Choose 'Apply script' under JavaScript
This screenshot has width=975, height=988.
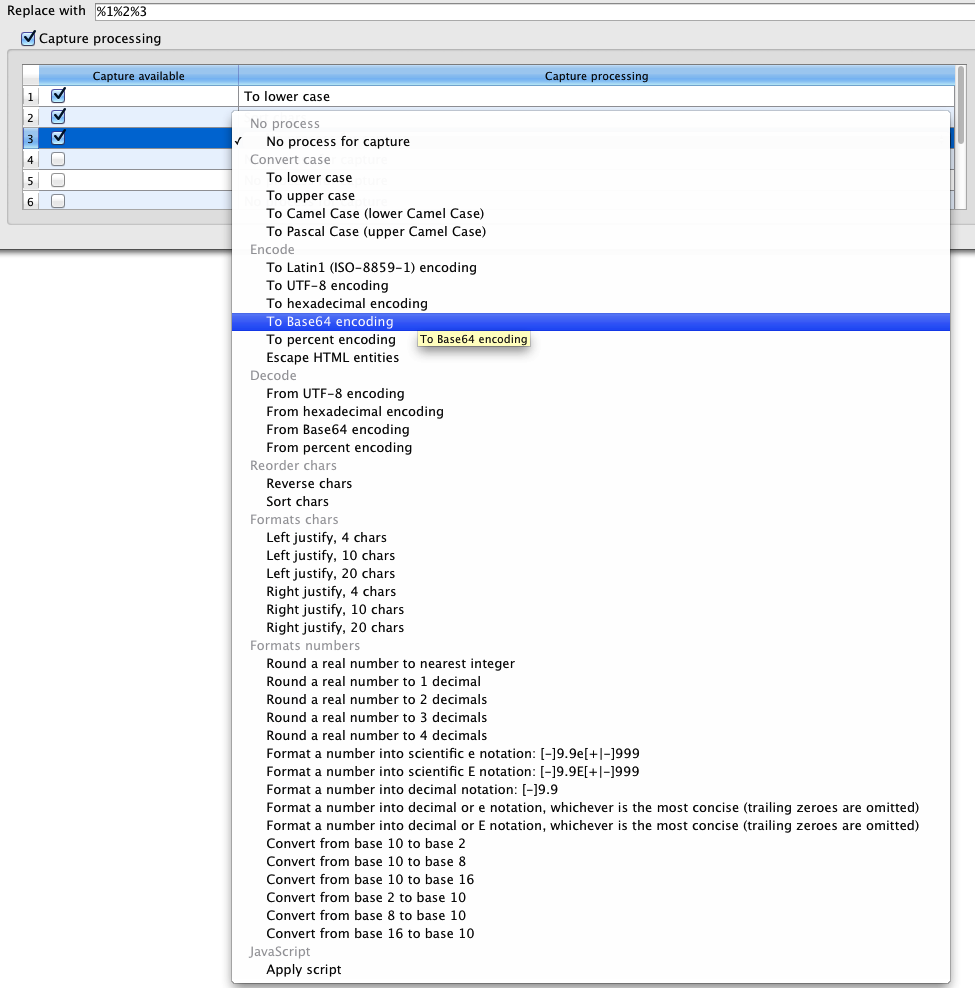click(303, 970)
